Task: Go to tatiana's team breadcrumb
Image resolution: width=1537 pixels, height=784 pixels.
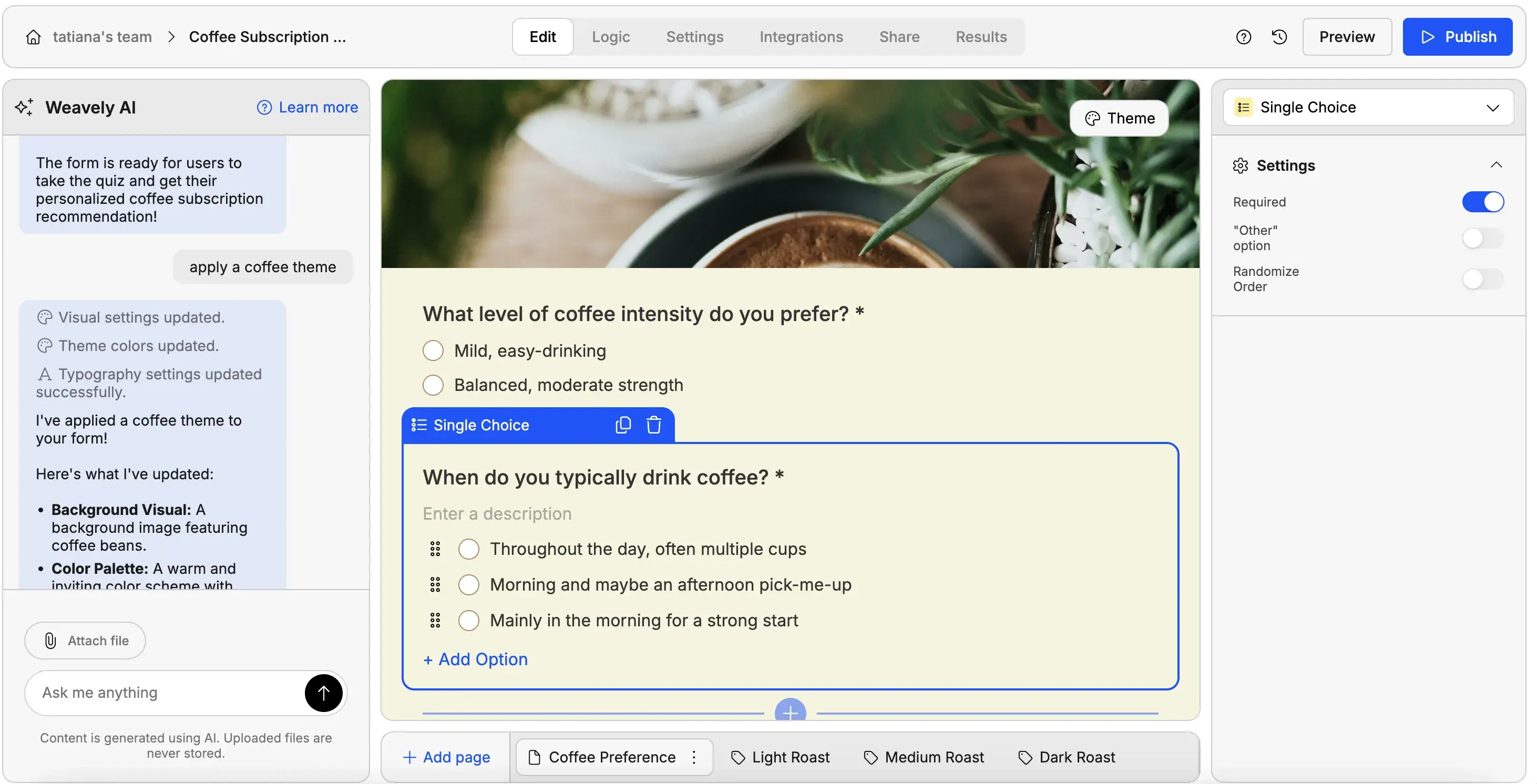Action: pos(102,37)
